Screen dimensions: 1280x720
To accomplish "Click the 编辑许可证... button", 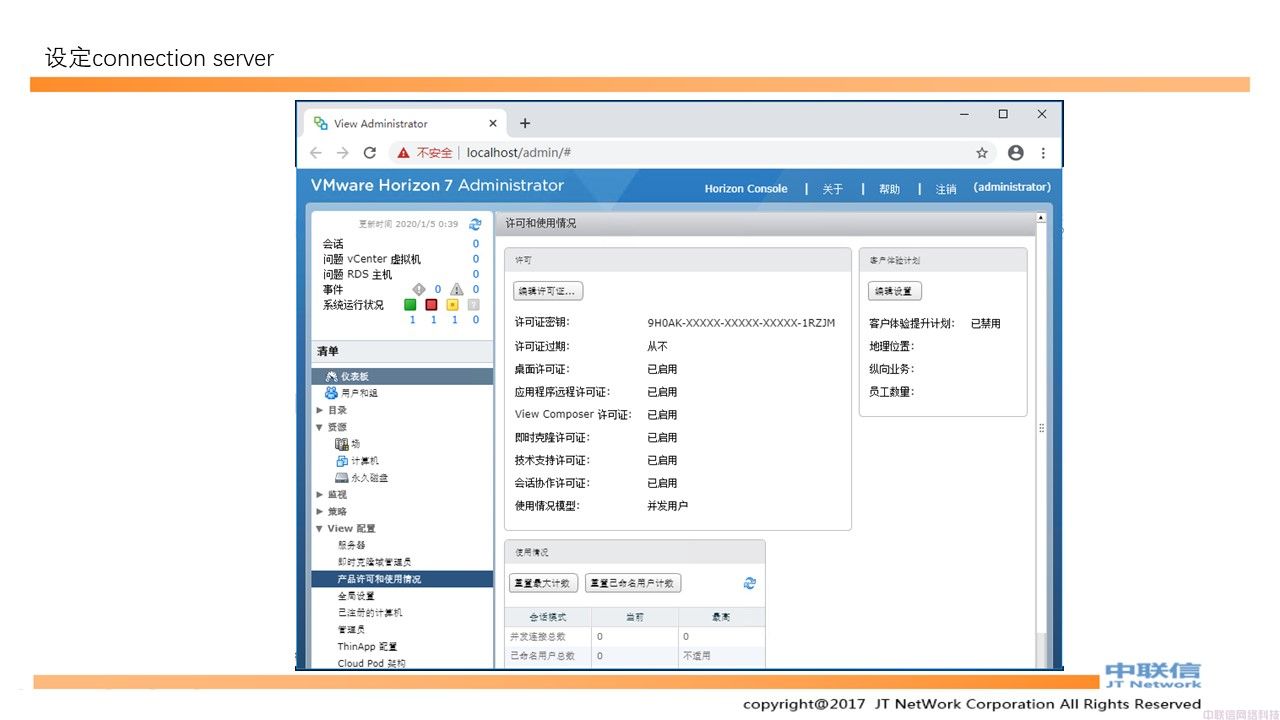I will pos(548,291).
